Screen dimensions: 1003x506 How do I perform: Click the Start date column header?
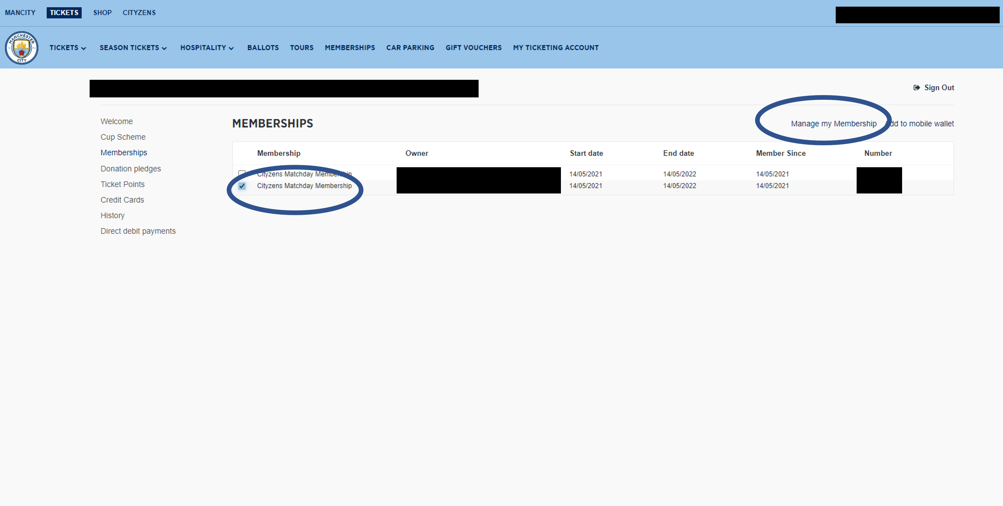(587, 154)
